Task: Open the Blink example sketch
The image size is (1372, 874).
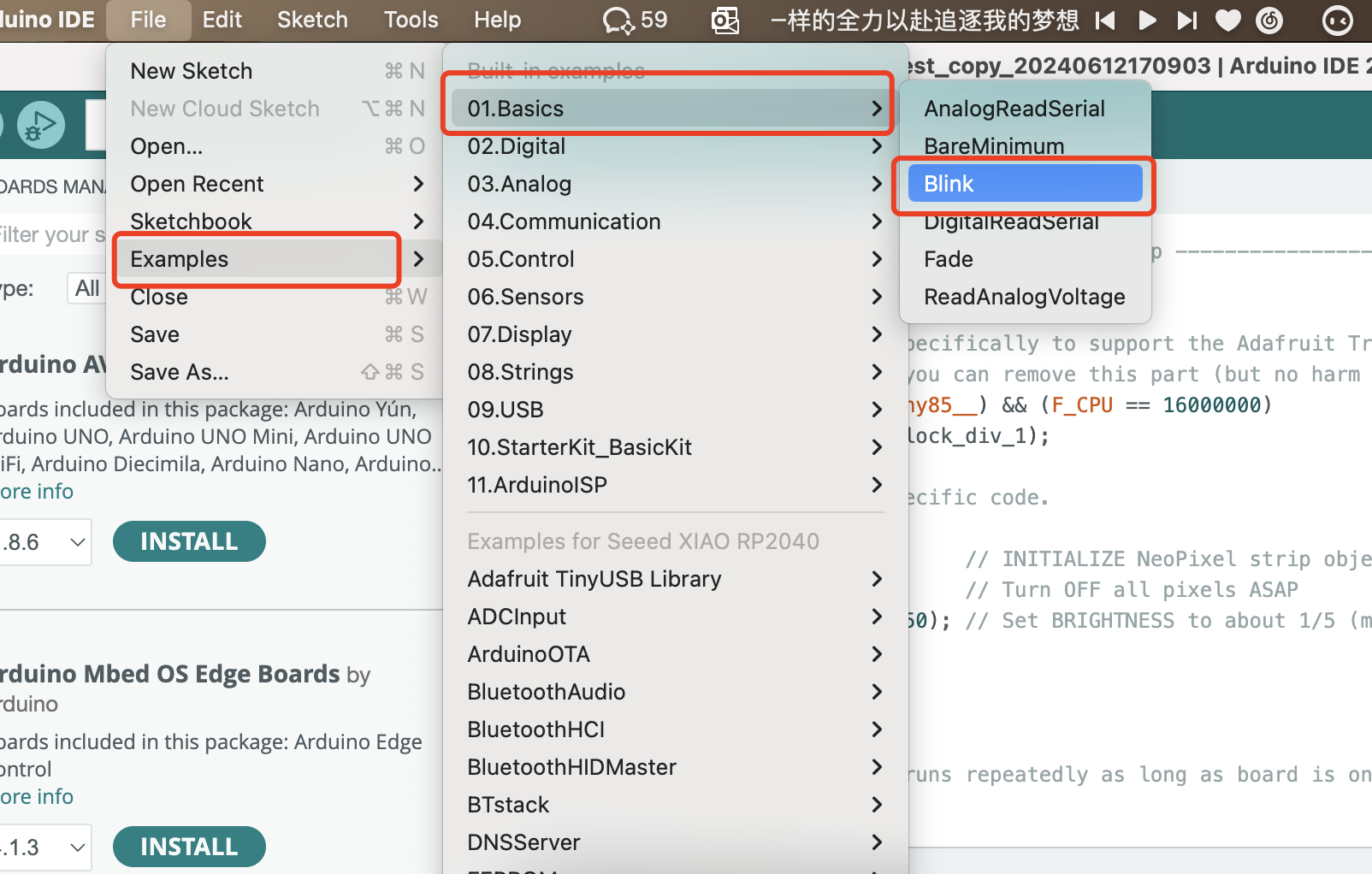Action: click(1025, 184)
